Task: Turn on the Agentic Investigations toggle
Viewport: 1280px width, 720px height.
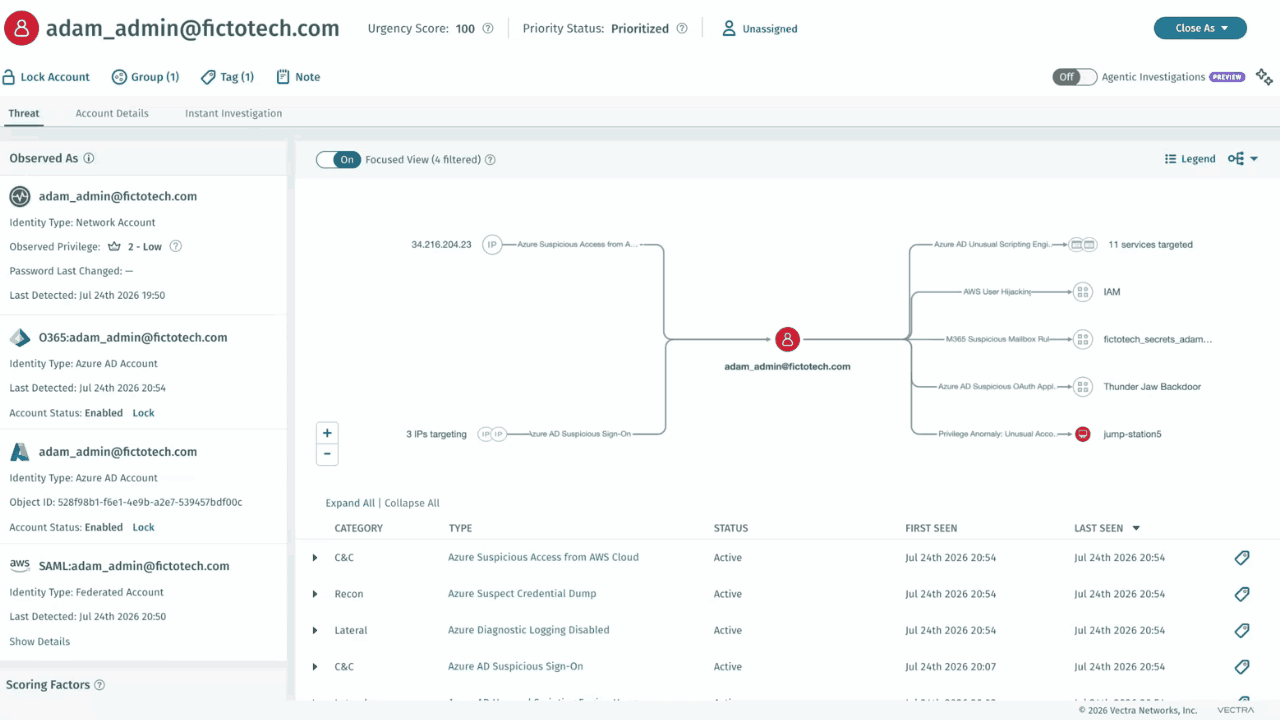Action: (1074, 77)
